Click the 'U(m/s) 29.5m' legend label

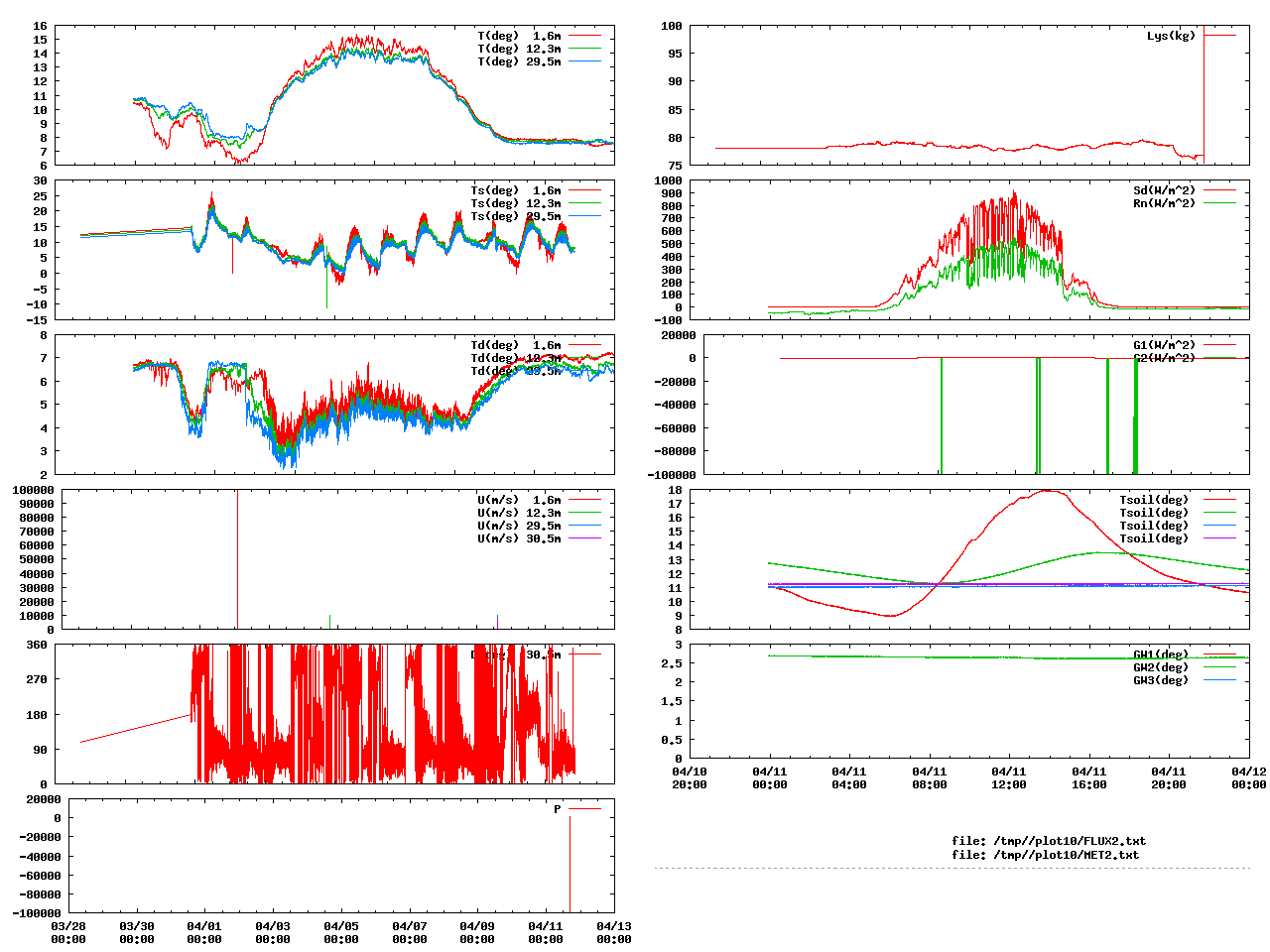[x=519, y=526]
